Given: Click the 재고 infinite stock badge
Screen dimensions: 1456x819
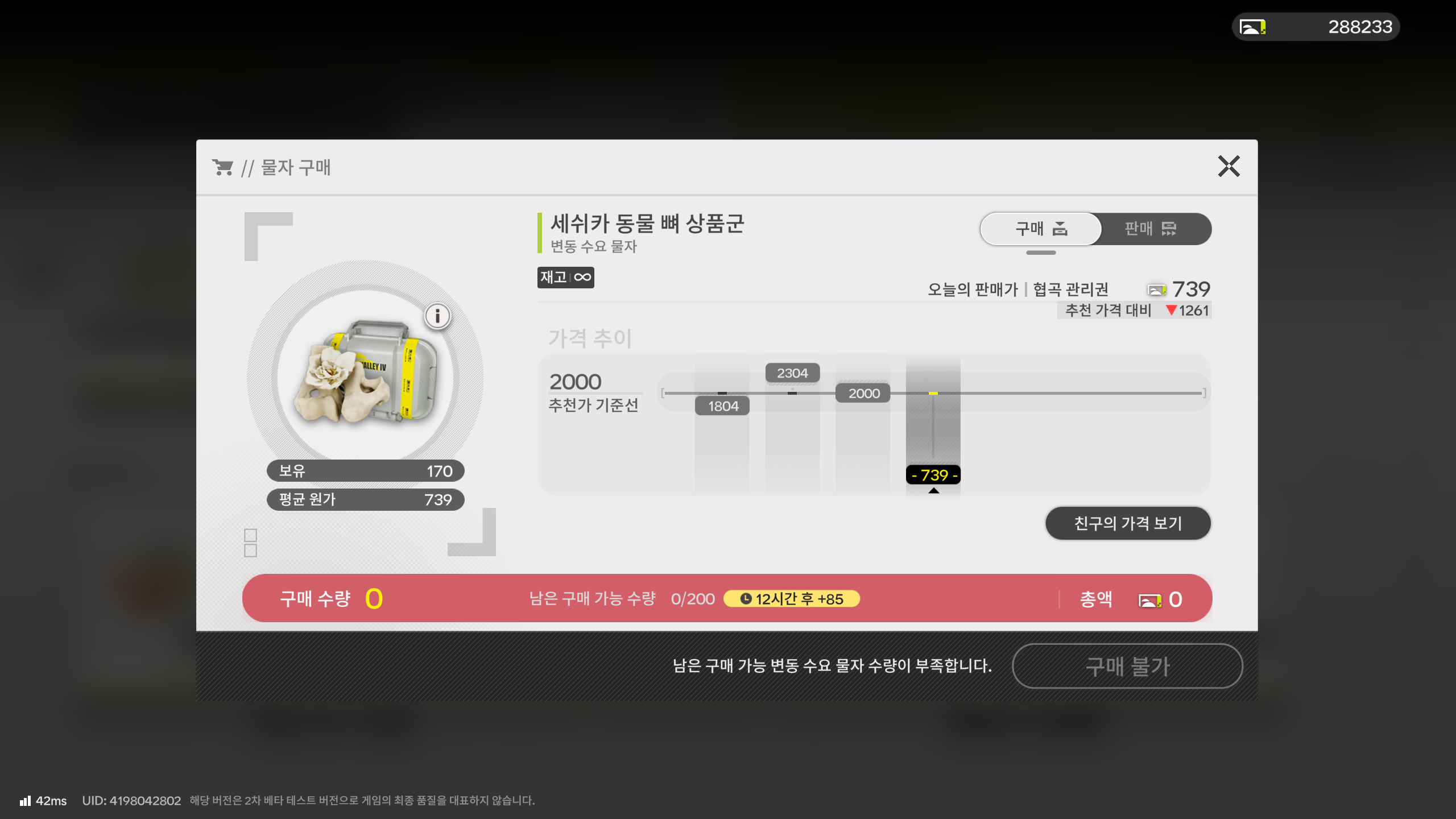Looking at the screenshot, I should [x=565, y=278].
